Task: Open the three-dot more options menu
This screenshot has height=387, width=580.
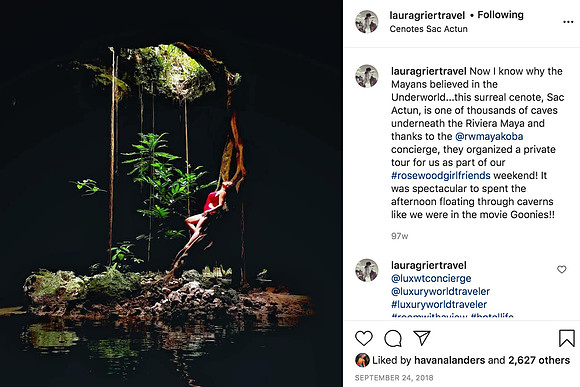Action: [x=568, y=22]
